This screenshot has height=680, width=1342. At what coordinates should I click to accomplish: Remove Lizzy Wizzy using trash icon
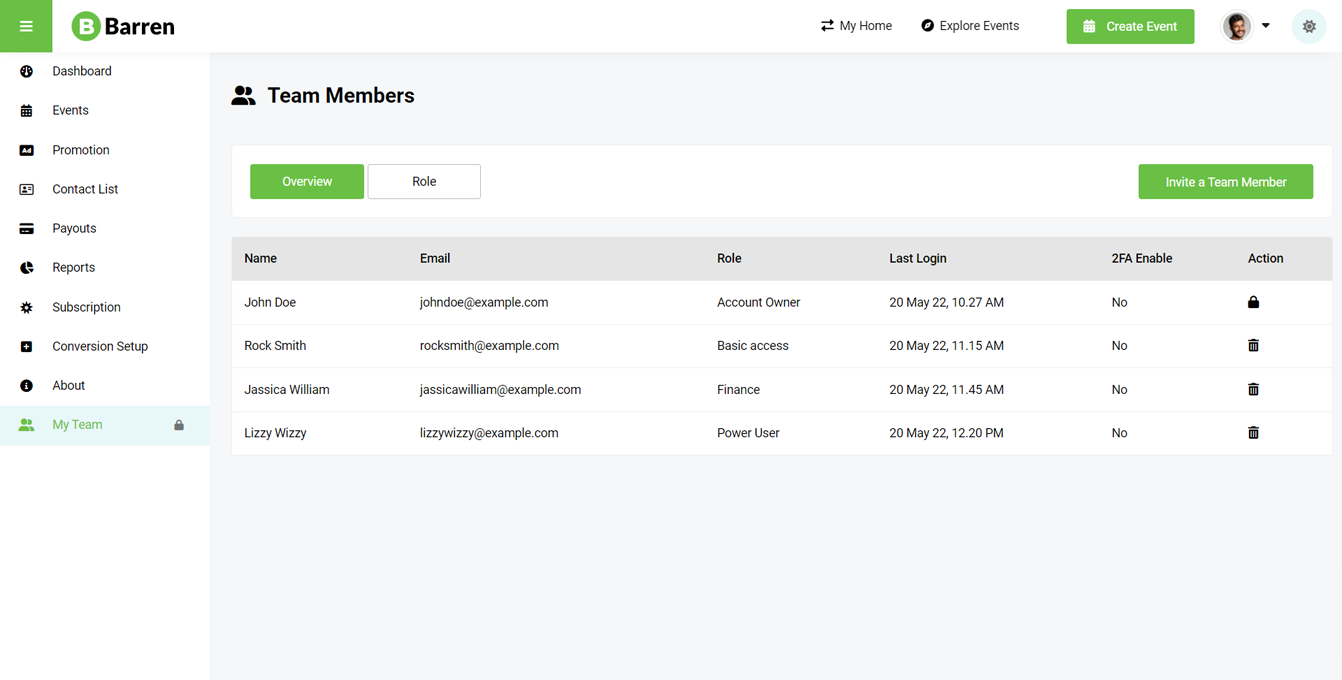pyautogui.click(x=1253, y=433)
